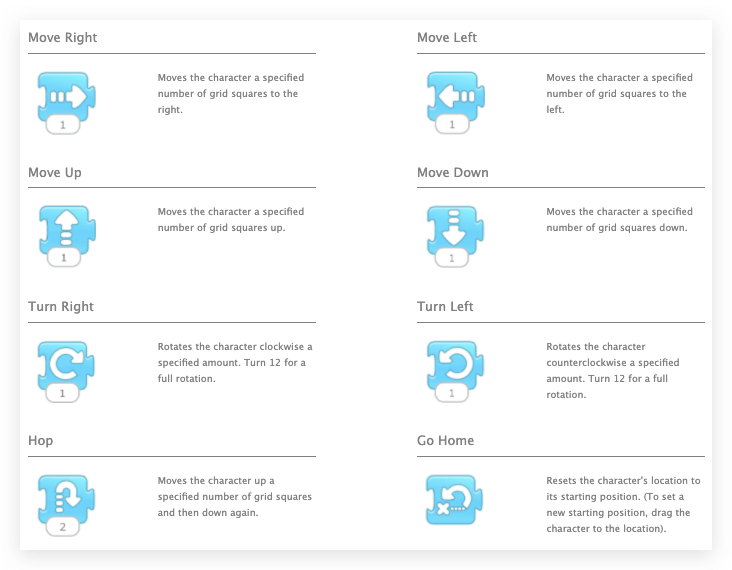Click the description ending 'squares to the left.'

coord(619,93)
